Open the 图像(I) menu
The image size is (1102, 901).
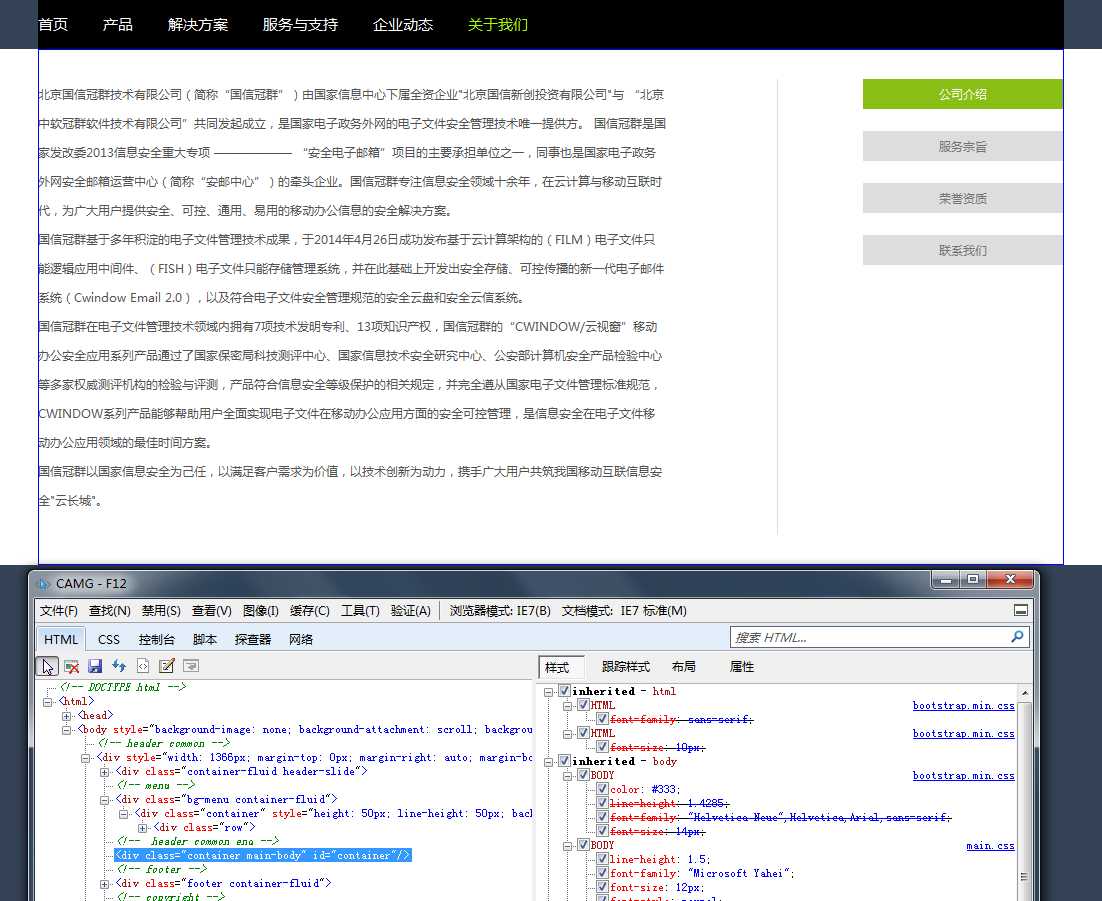[261, 611]
